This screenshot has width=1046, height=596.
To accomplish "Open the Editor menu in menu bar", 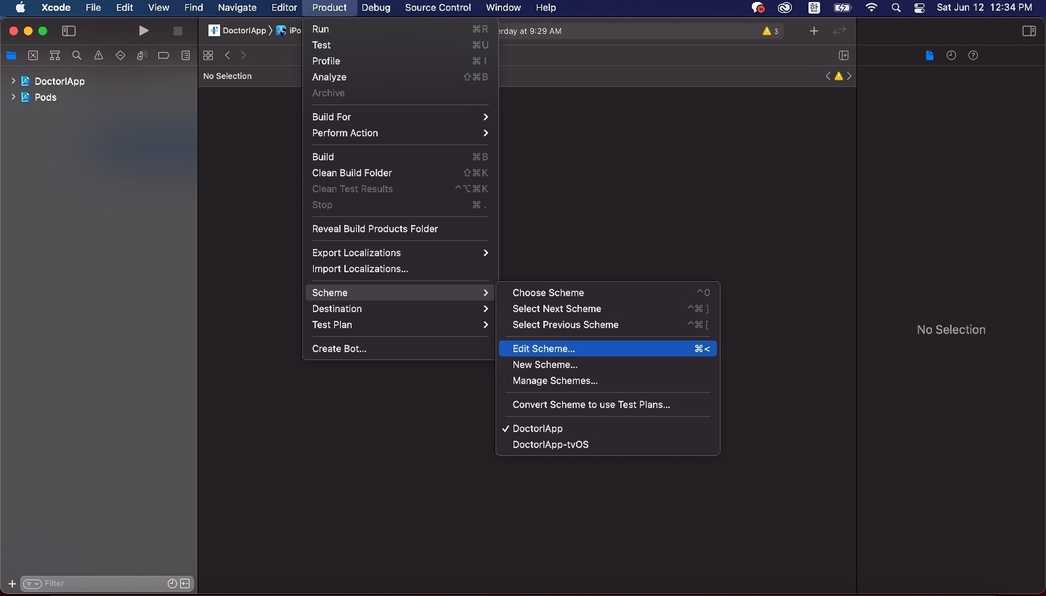I will (284, 7).
